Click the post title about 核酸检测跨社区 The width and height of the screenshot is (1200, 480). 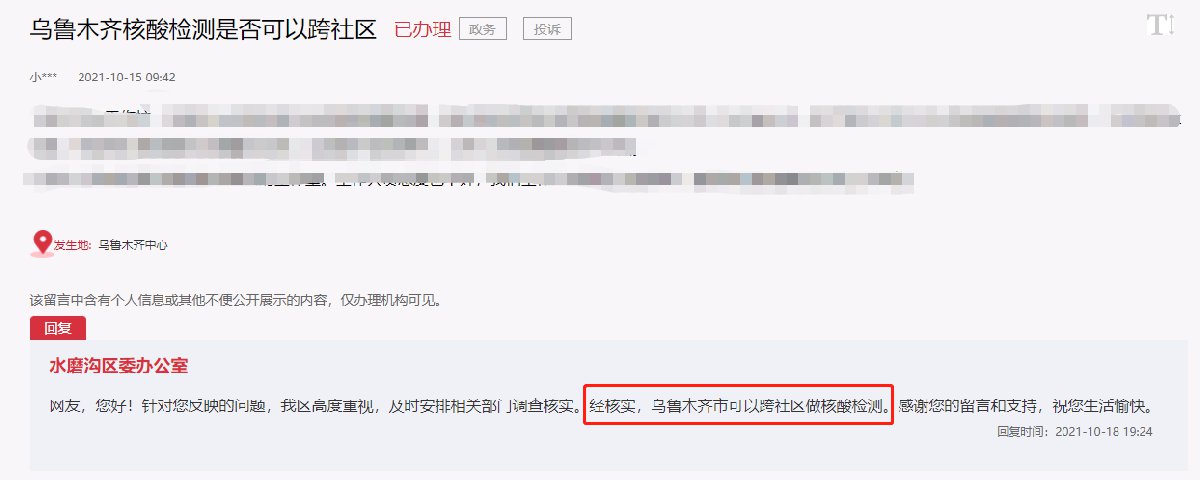[x=202, y=29]
